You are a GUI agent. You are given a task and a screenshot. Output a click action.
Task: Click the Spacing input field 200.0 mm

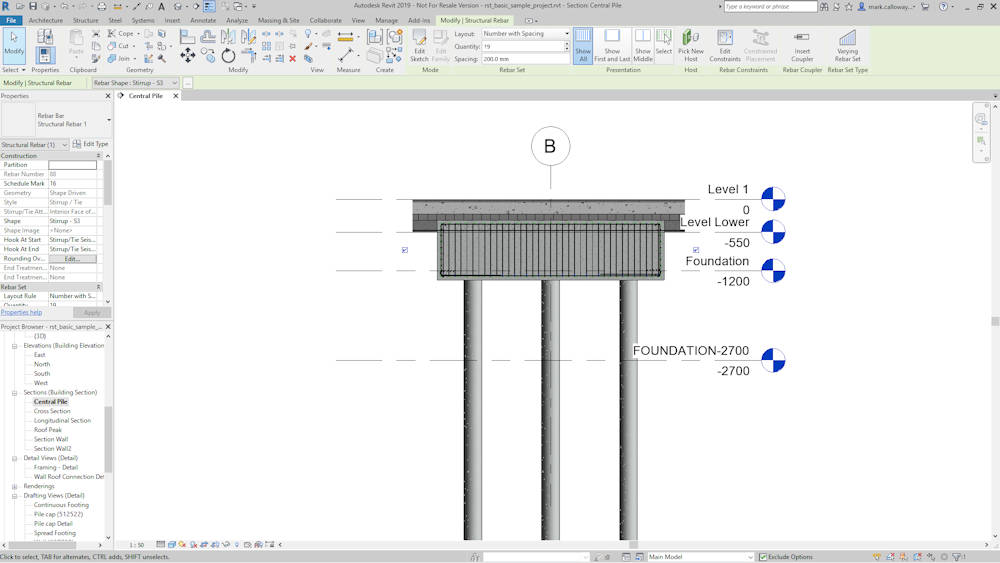[526, 59]
